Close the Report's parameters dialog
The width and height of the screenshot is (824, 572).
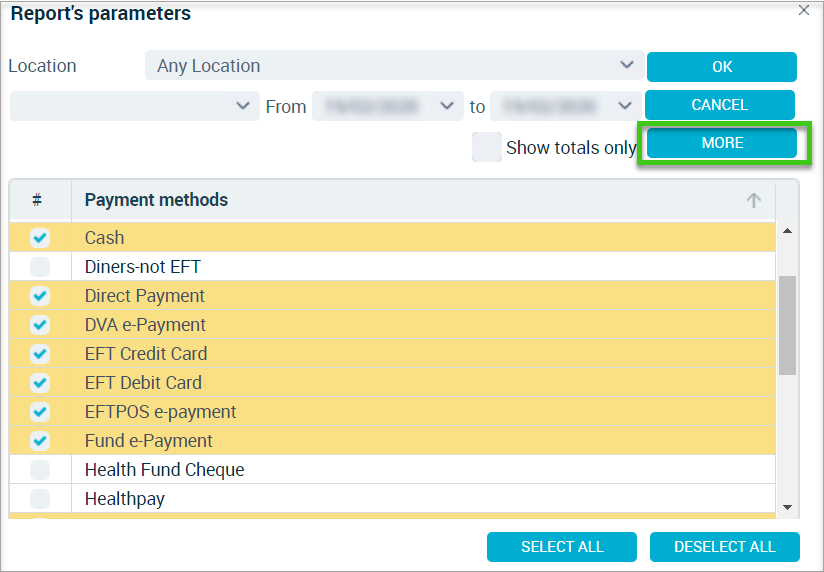coord(804,10)
